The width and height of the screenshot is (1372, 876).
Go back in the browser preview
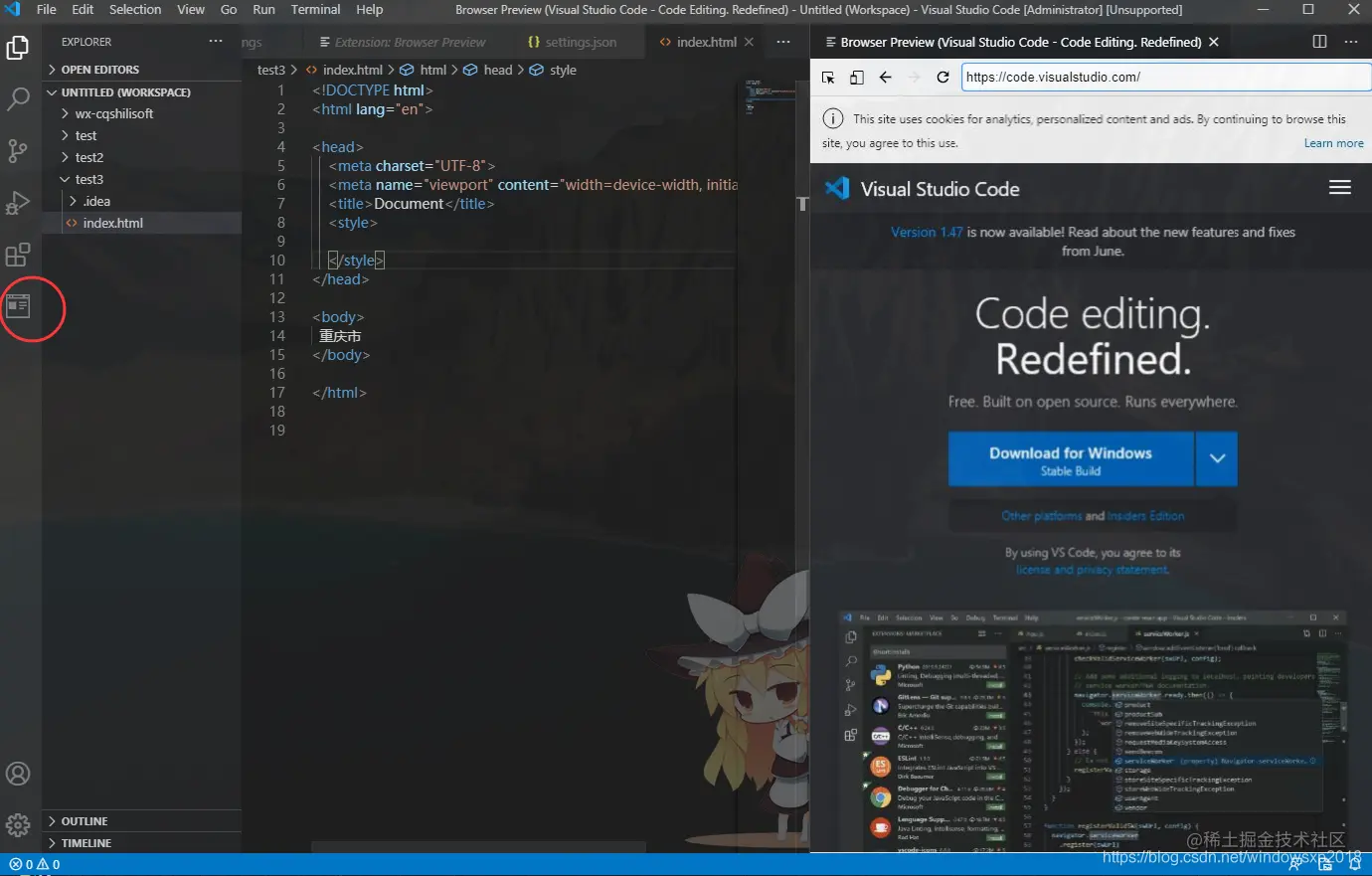coord(885,77)
